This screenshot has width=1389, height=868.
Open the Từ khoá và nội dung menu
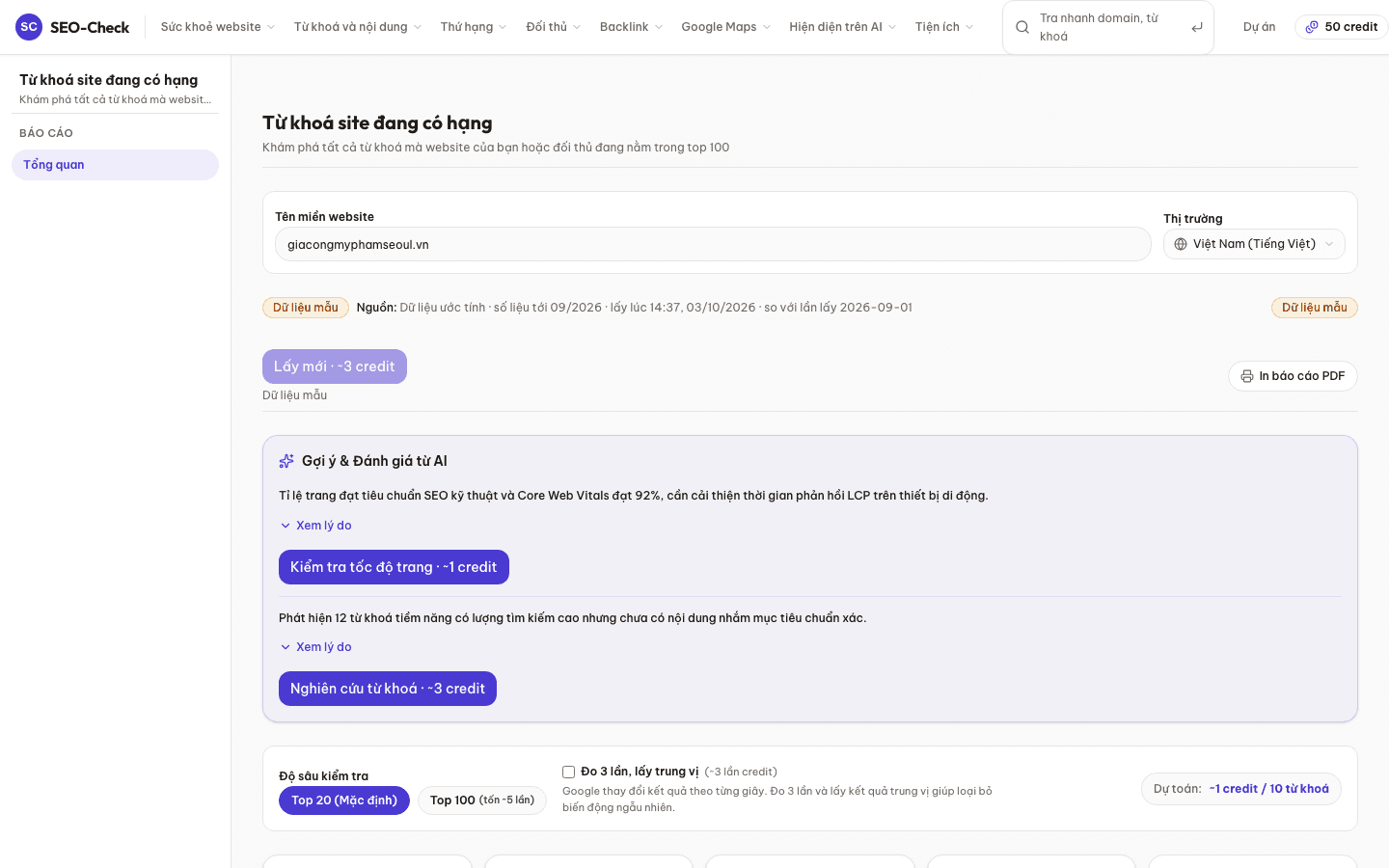point(358,27)
